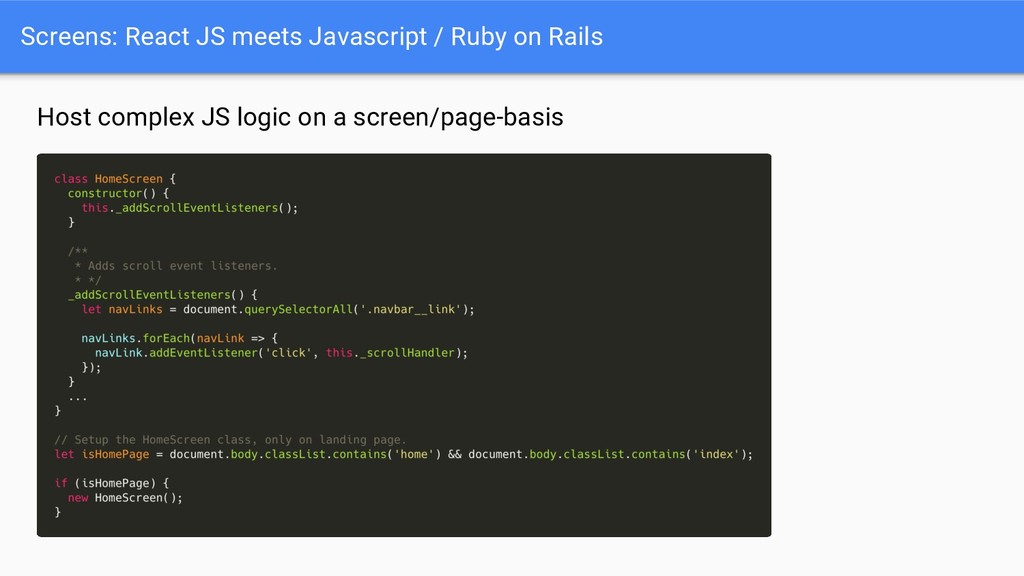Screen dimensions: 1024x576
Task: Click the 'new HomeScreen();' line
Action: tap(125, 498)
